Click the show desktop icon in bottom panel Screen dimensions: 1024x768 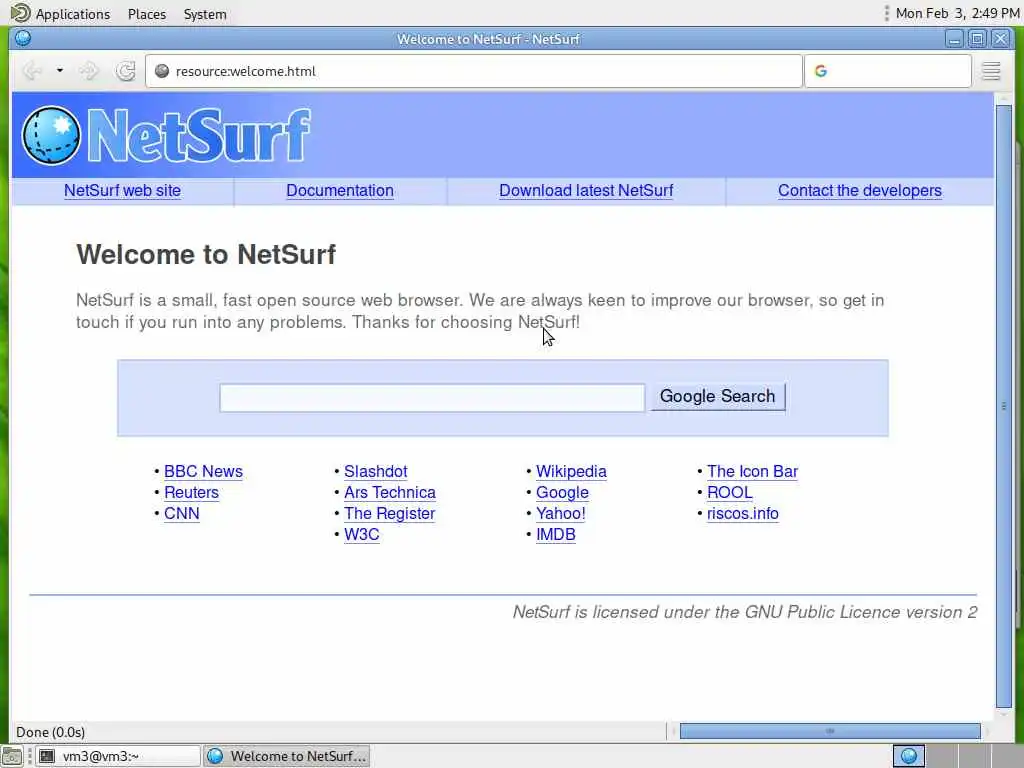[12, 756]
